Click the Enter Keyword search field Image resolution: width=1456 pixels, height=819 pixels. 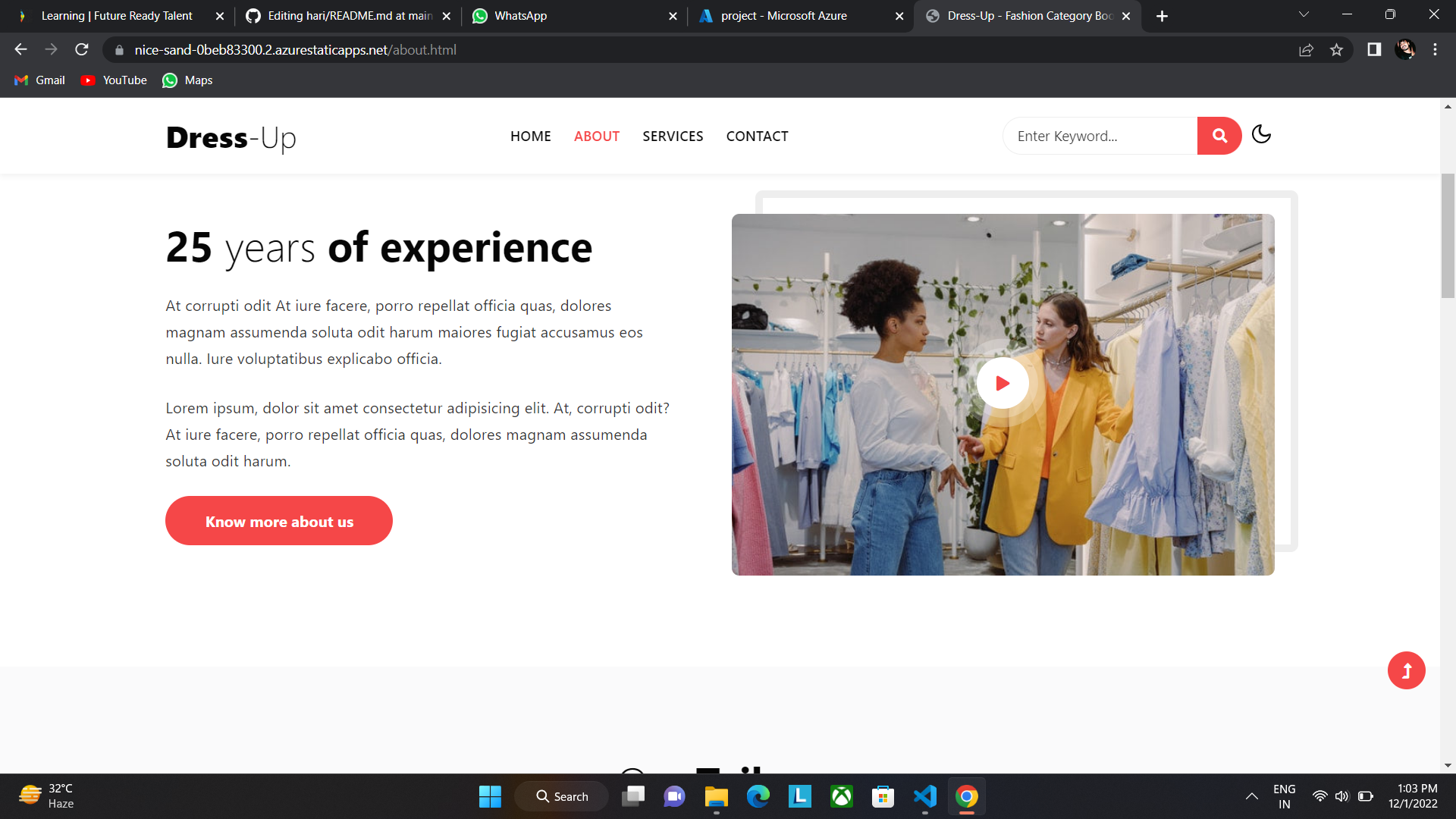coord(1100,136)
